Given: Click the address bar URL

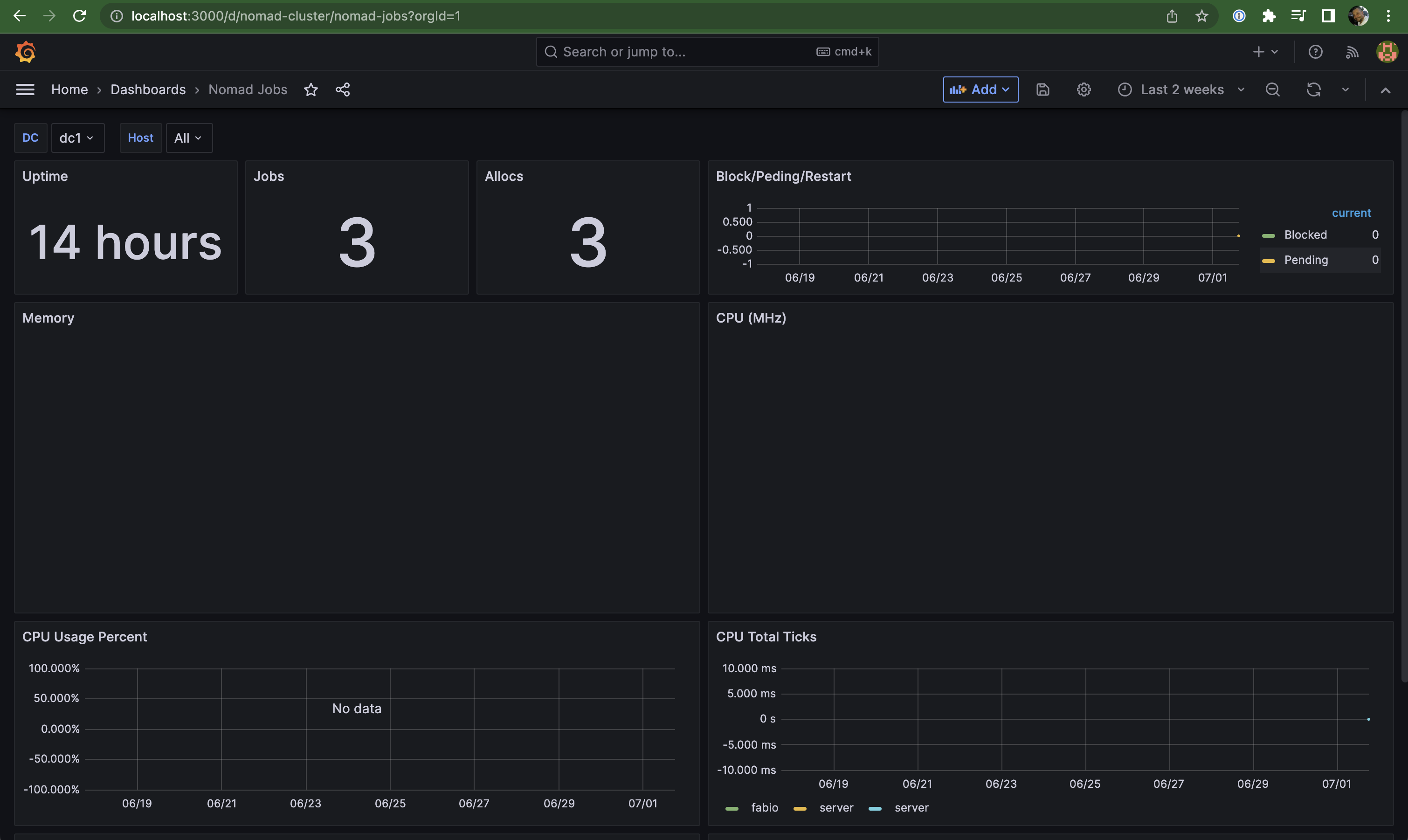Looking at the screenshot, I should (296, 16).
